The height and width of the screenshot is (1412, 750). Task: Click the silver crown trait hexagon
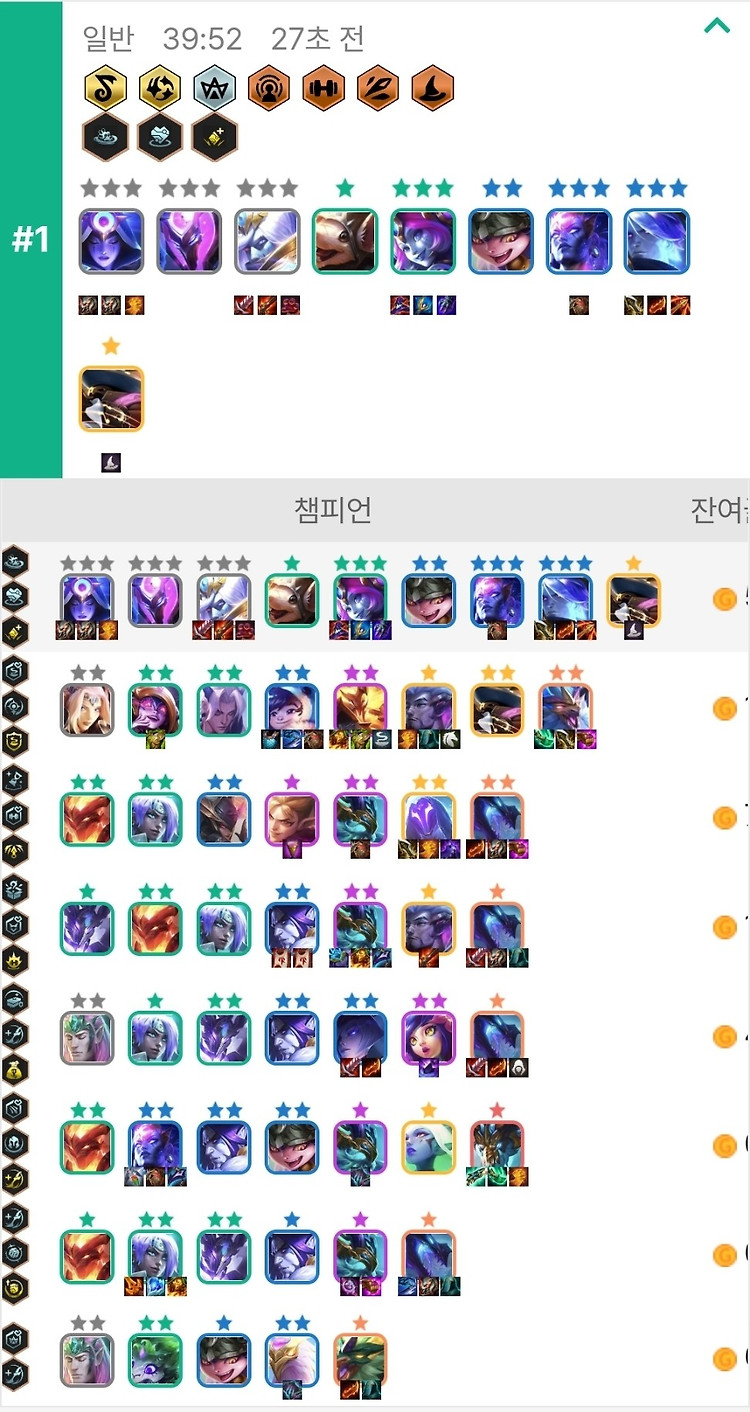pyautogui.click(x=214, y=88)
